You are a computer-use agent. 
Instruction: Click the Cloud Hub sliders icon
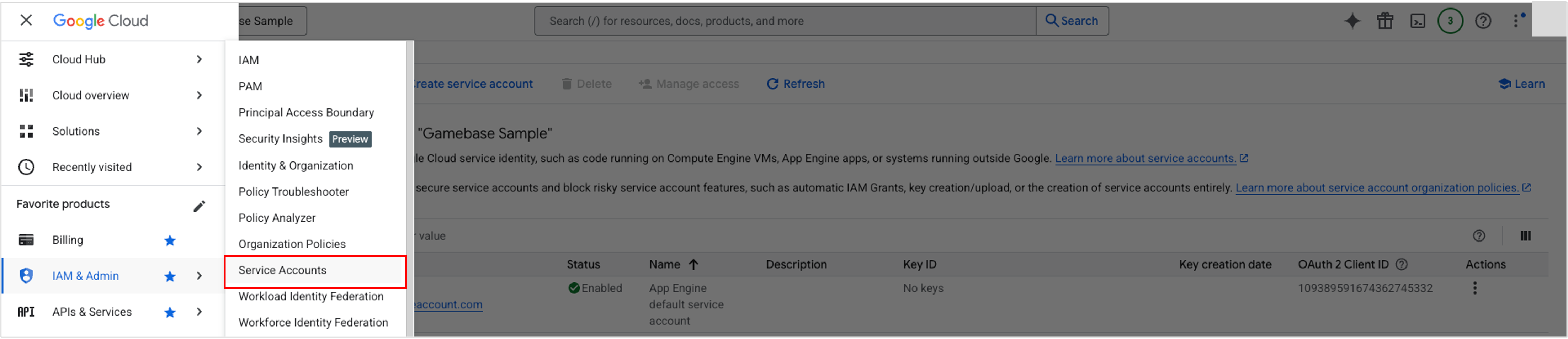click(26, 59)
